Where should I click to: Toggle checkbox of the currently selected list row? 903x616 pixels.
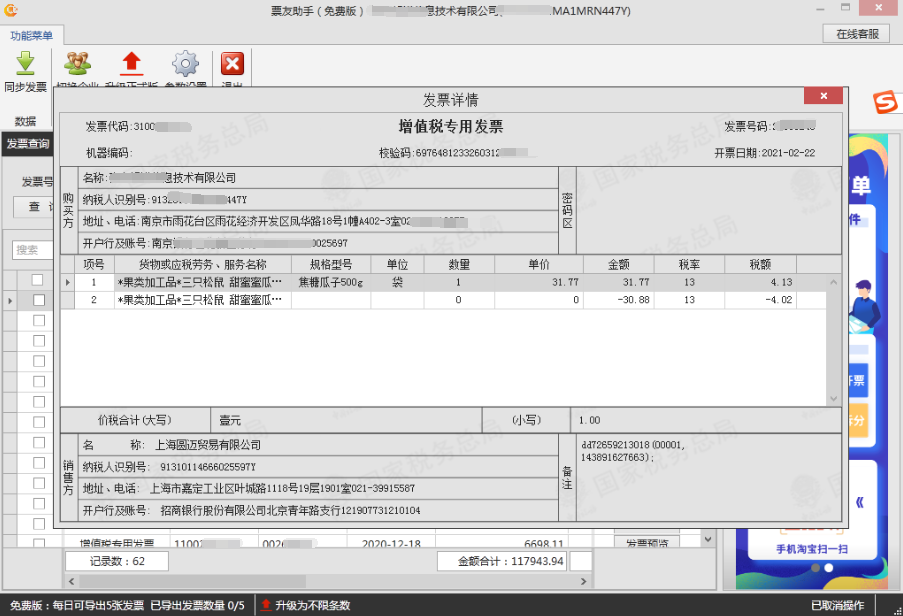pyautogui.click(x=39, y=300)
